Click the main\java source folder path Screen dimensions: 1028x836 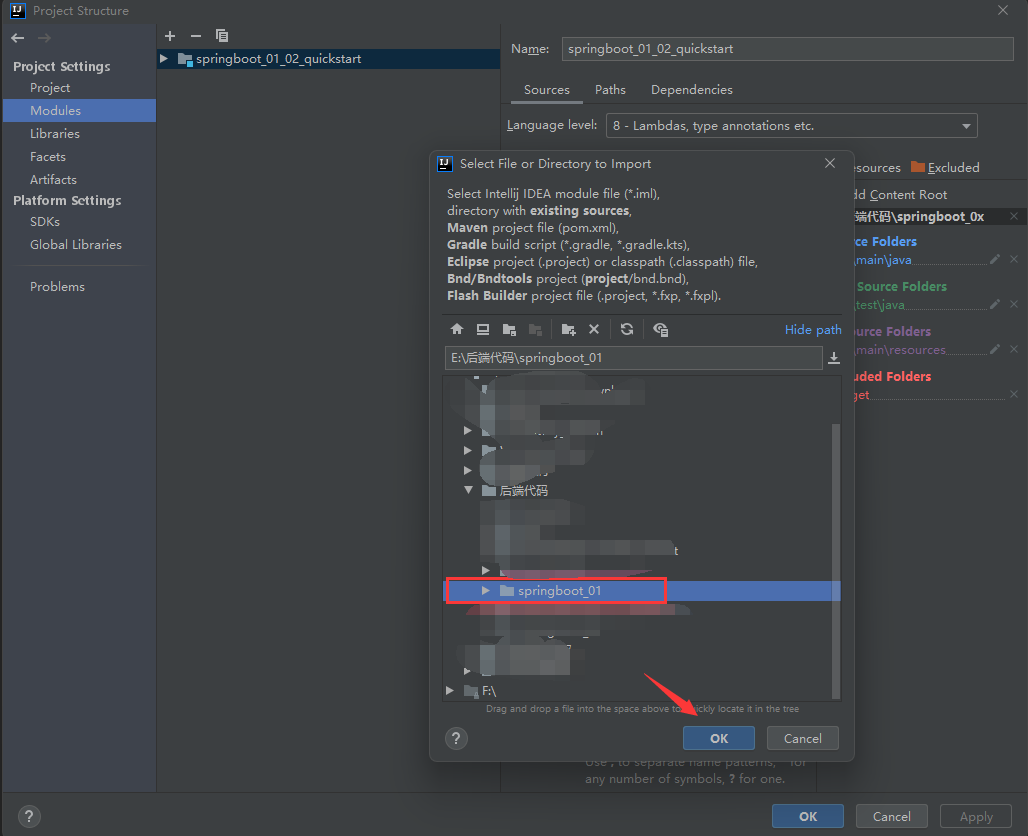pyautogui.click(x=883, y=260)
